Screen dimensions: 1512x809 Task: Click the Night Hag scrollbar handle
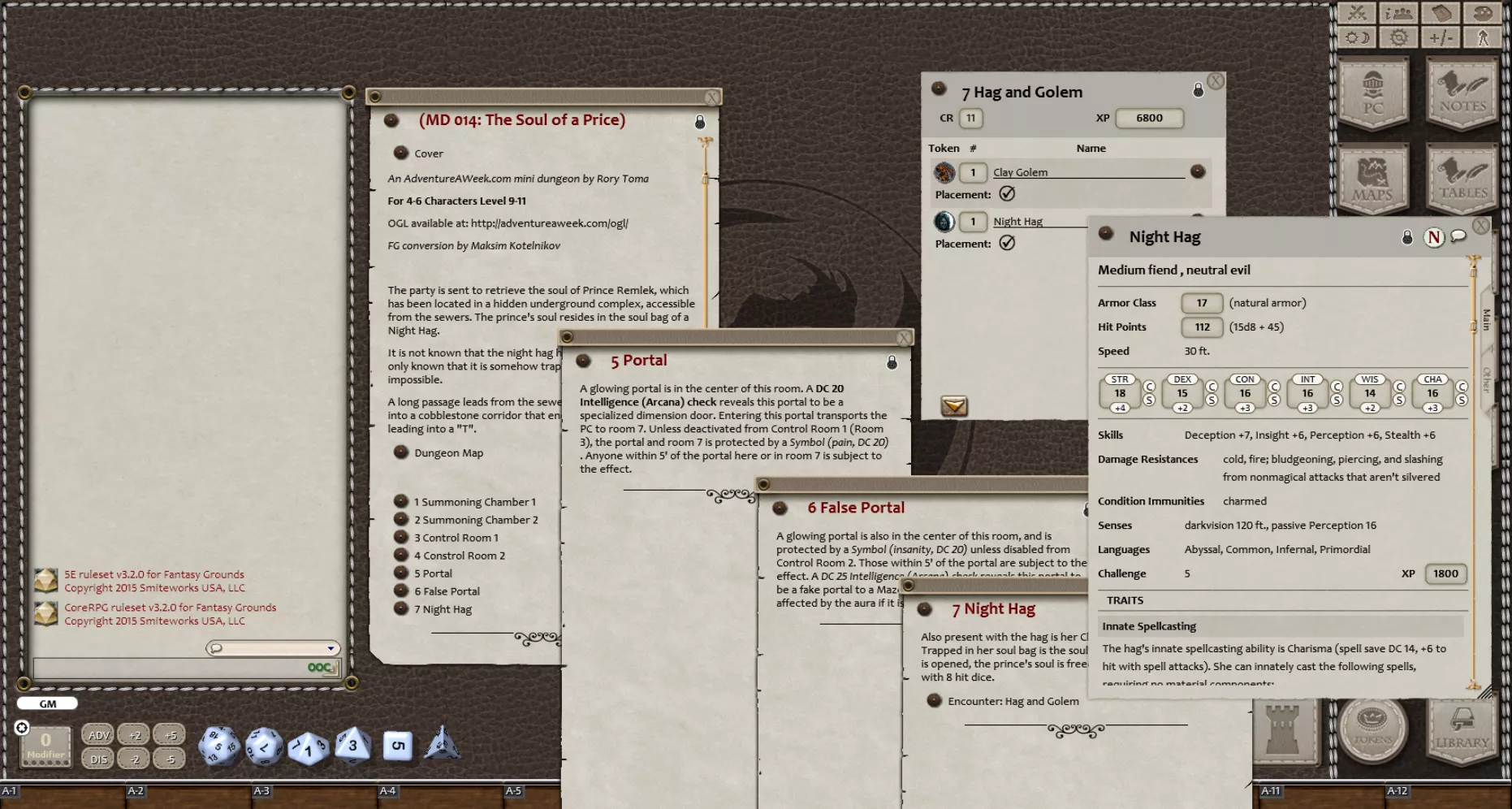point(1473,327)
